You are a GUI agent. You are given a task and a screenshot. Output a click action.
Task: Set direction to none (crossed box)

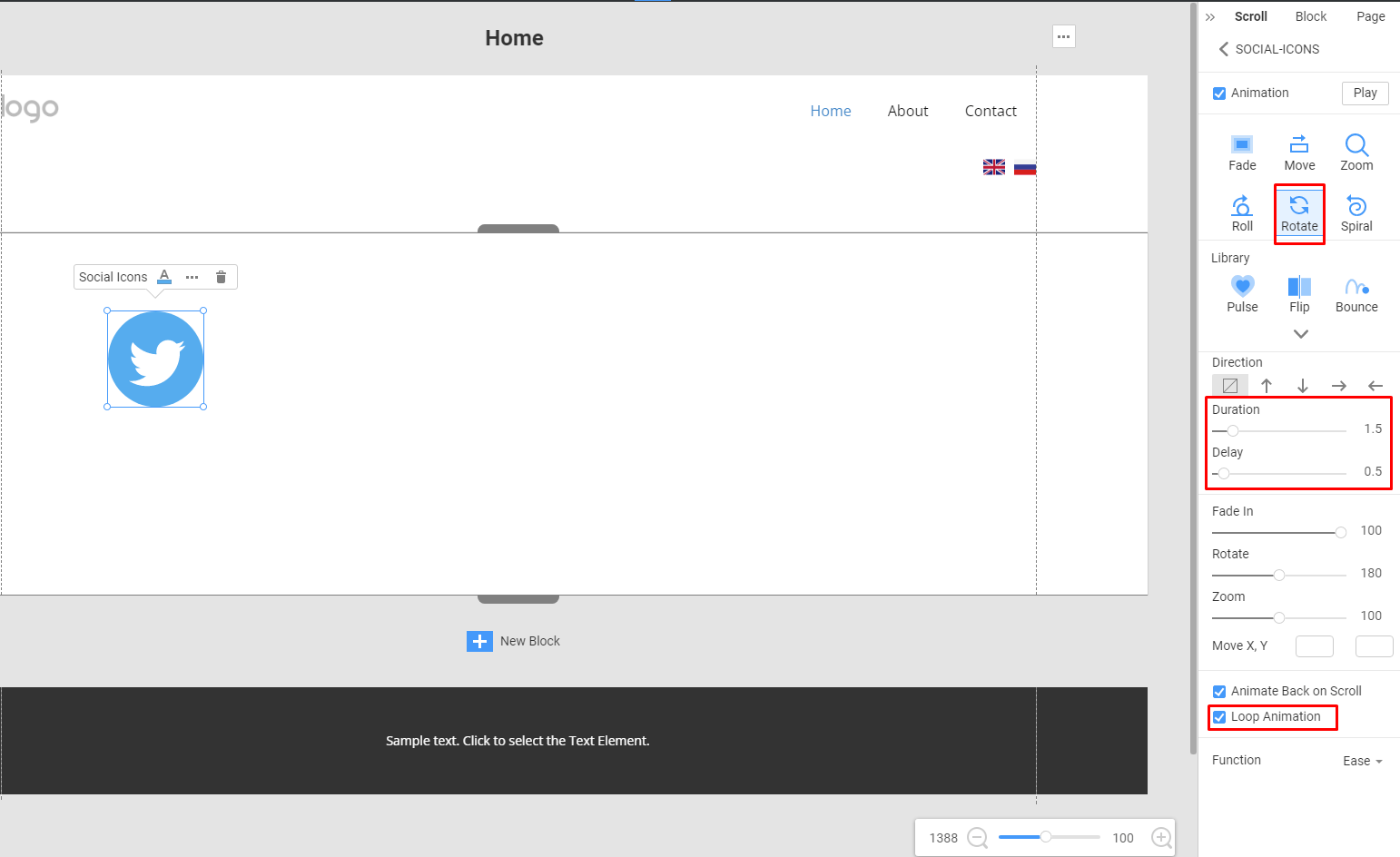[1230, 386]
